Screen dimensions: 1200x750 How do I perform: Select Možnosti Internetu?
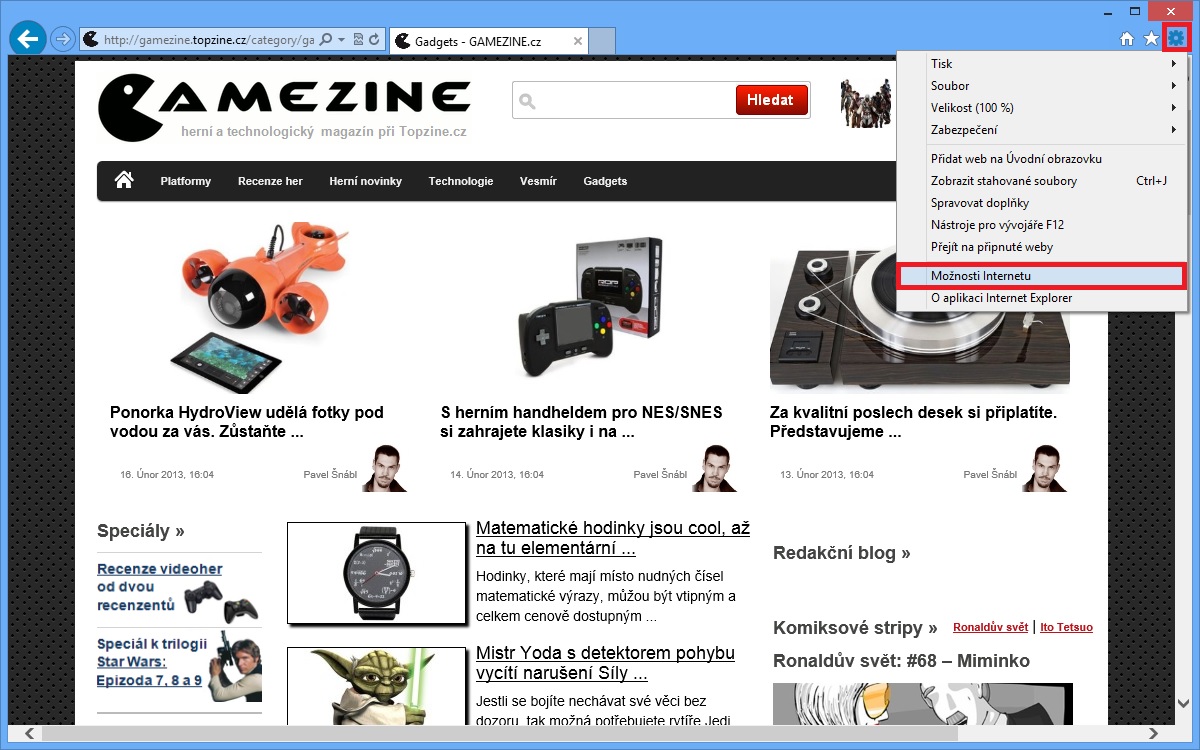pos(1042,276)
